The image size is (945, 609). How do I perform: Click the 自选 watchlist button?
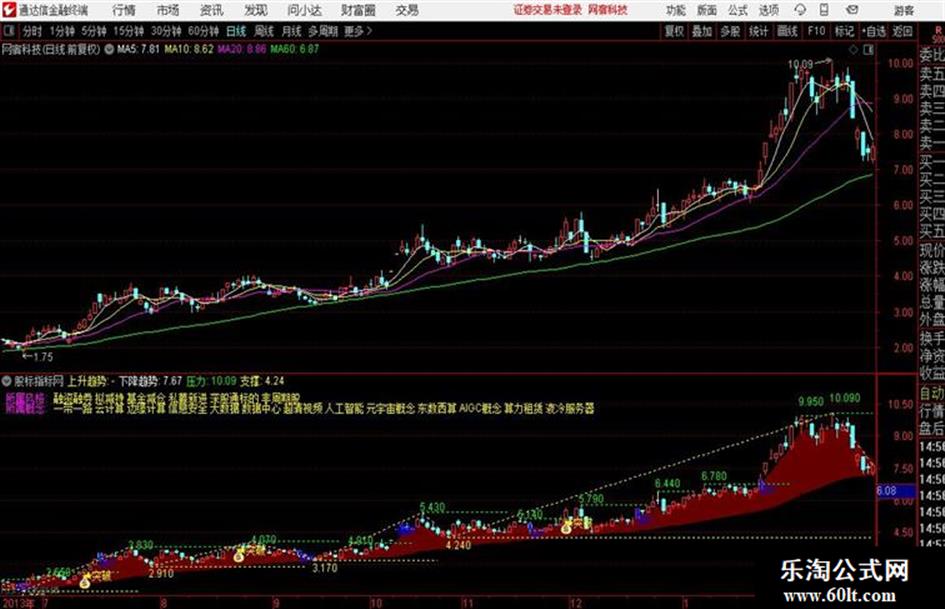coord(873,31)
